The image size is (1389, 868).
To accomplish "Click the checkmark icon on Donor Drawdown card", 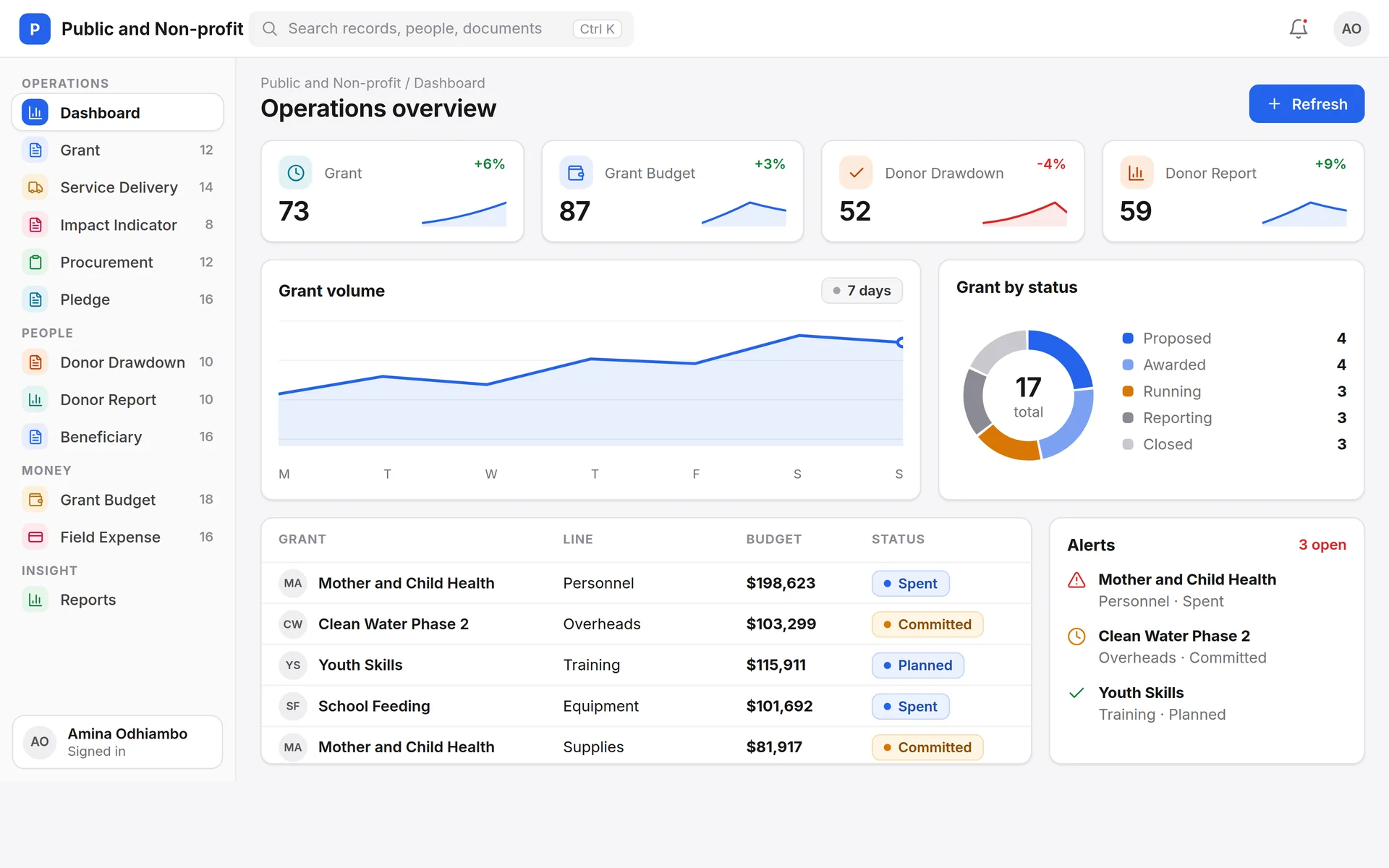I will 856,173.
